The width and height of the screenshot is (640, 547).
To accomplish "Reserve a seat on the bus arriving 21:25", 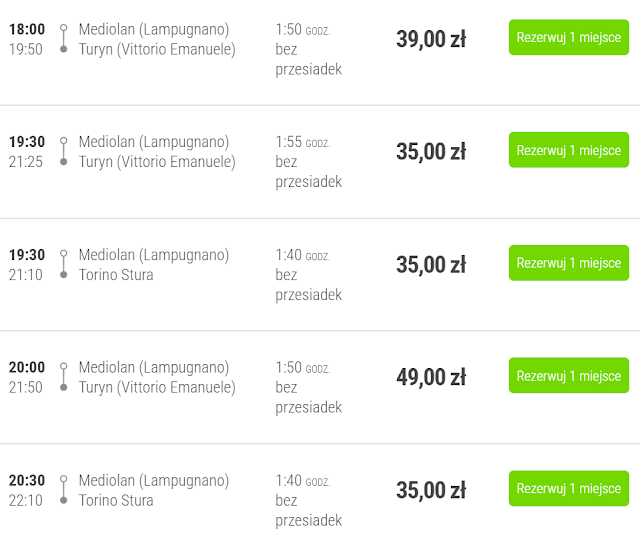I will coord(568,151).
